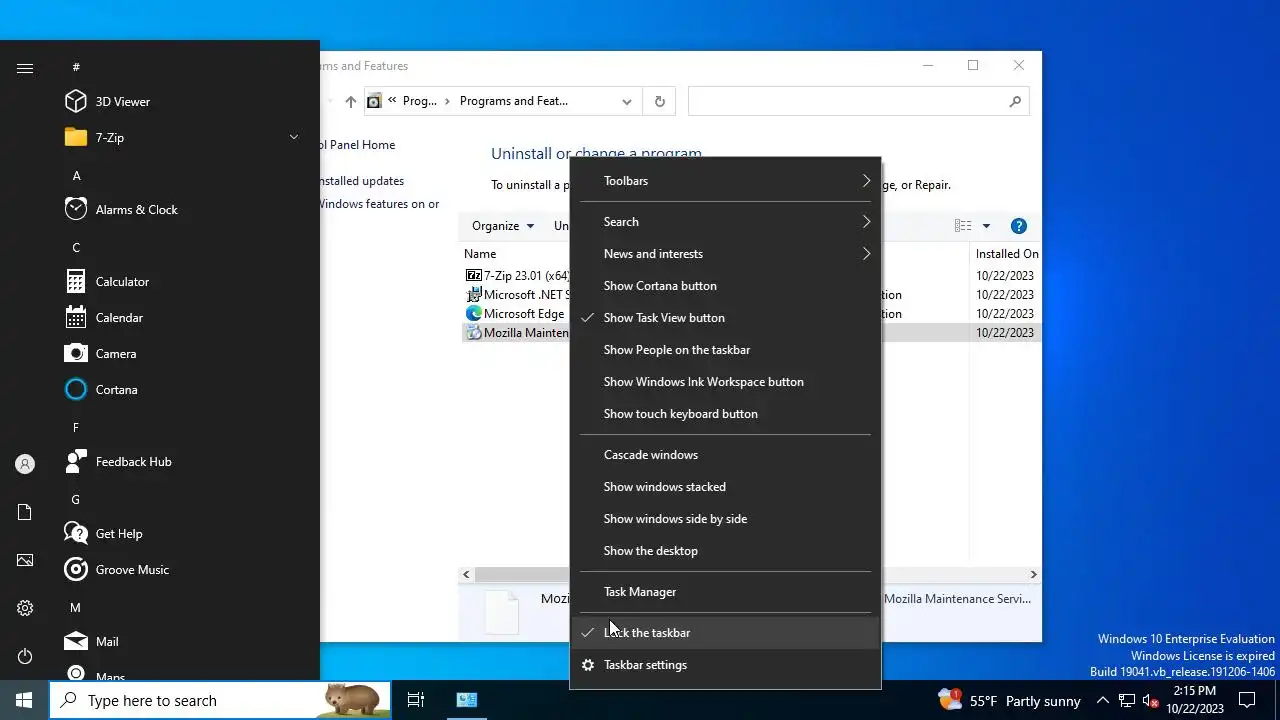Expand the Toolbars submenu

coord(725,180)
